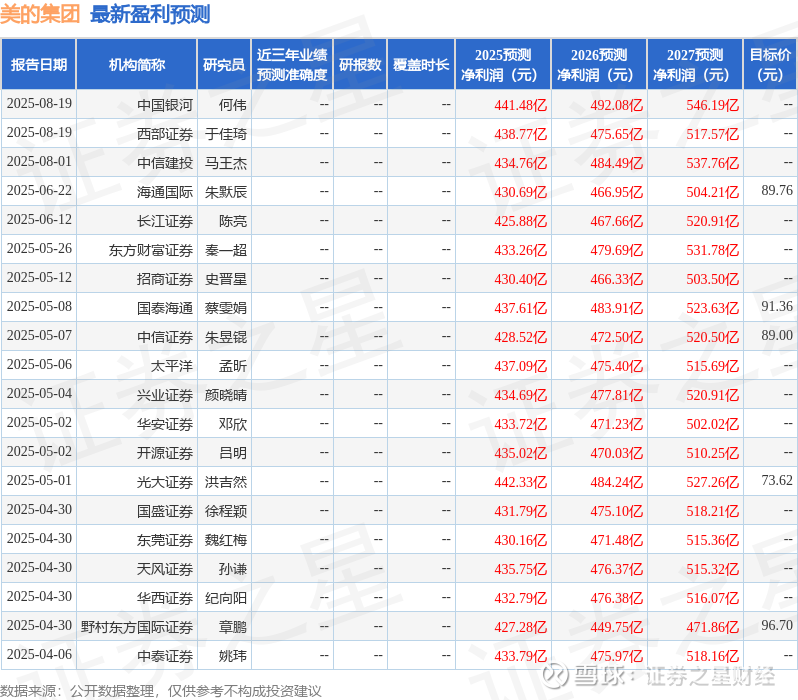Click target price 89.00

777,335
